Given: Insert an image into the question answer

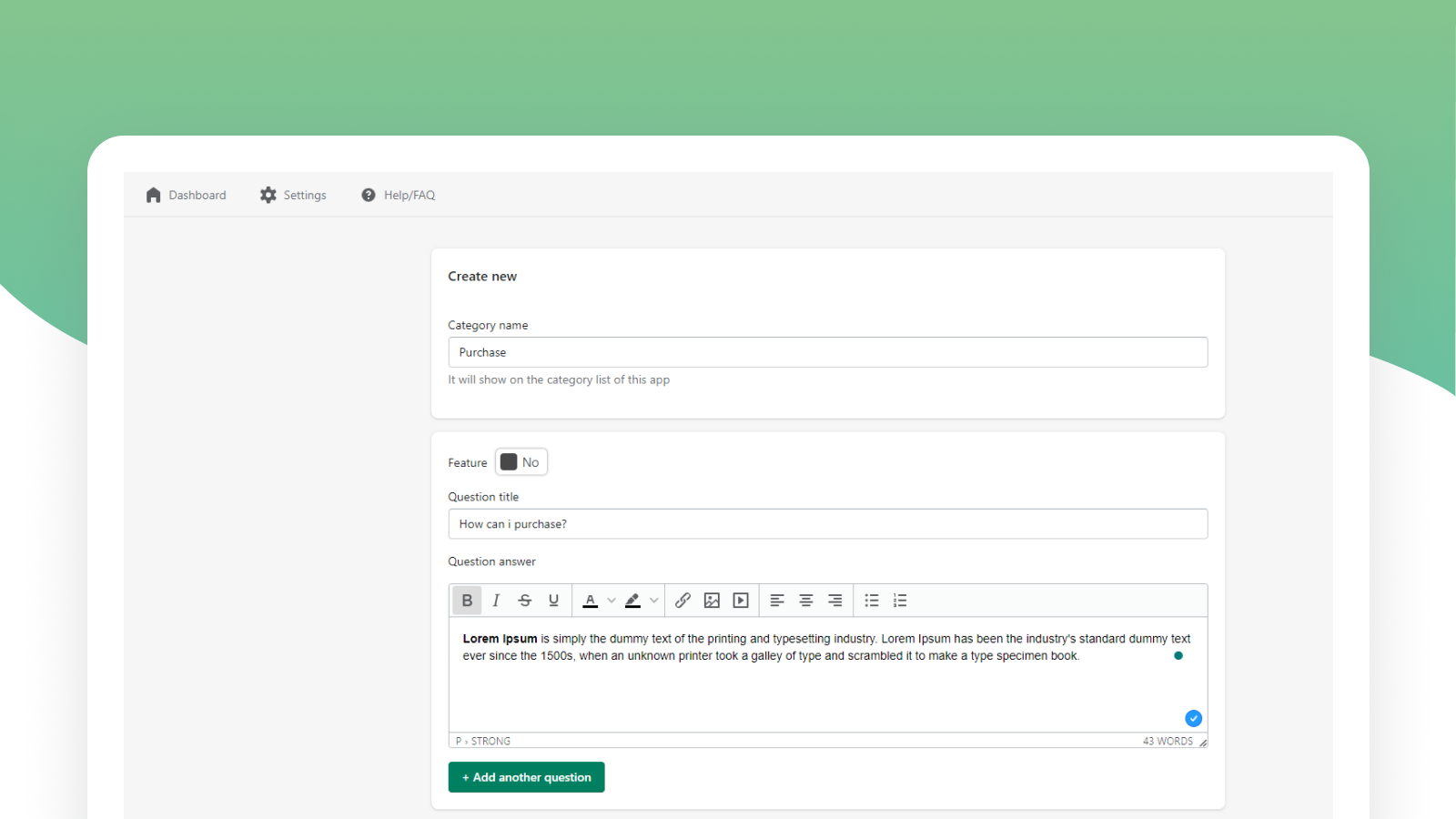Looking at the screenshot, I should coord(712,600).
